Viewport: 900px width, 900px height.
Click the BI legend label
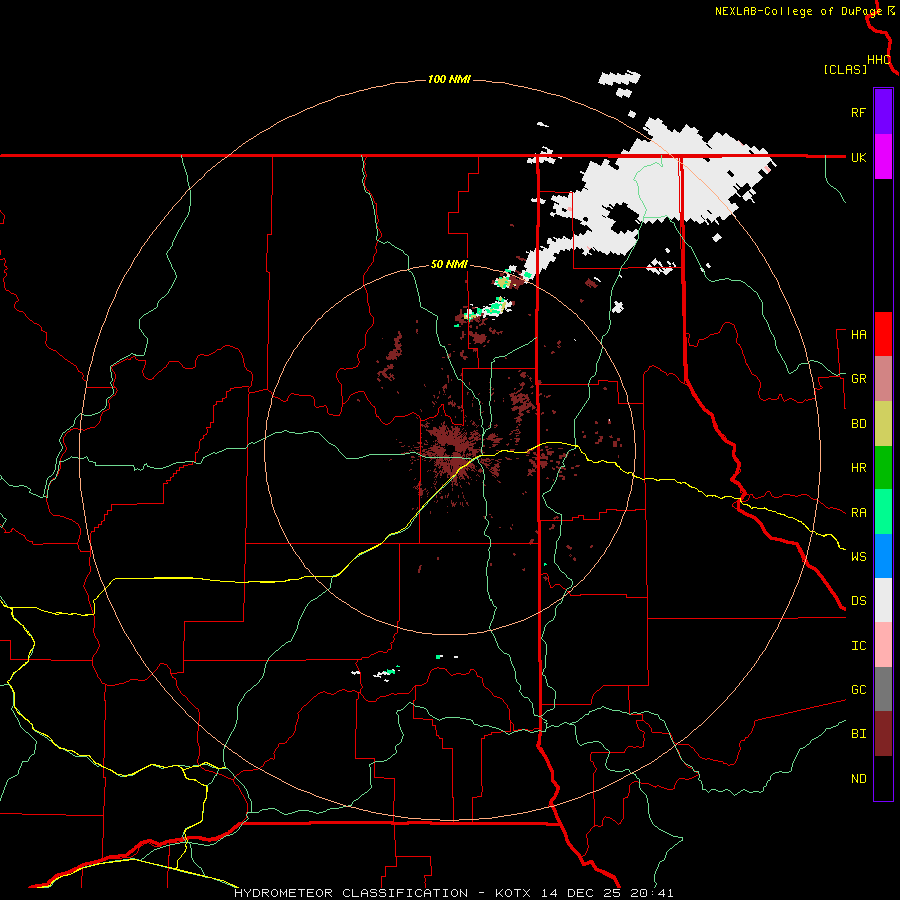858,734
